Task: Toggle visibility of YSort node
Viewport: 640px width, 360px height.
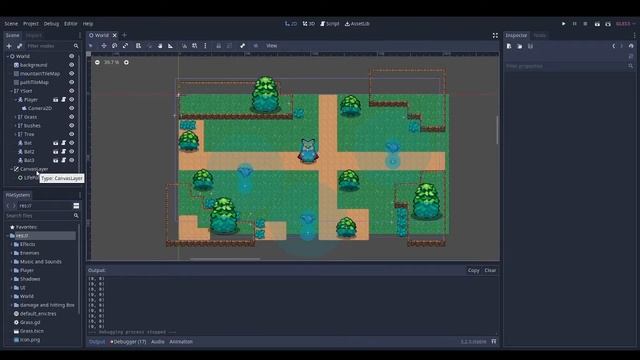Action: point(71,91)
